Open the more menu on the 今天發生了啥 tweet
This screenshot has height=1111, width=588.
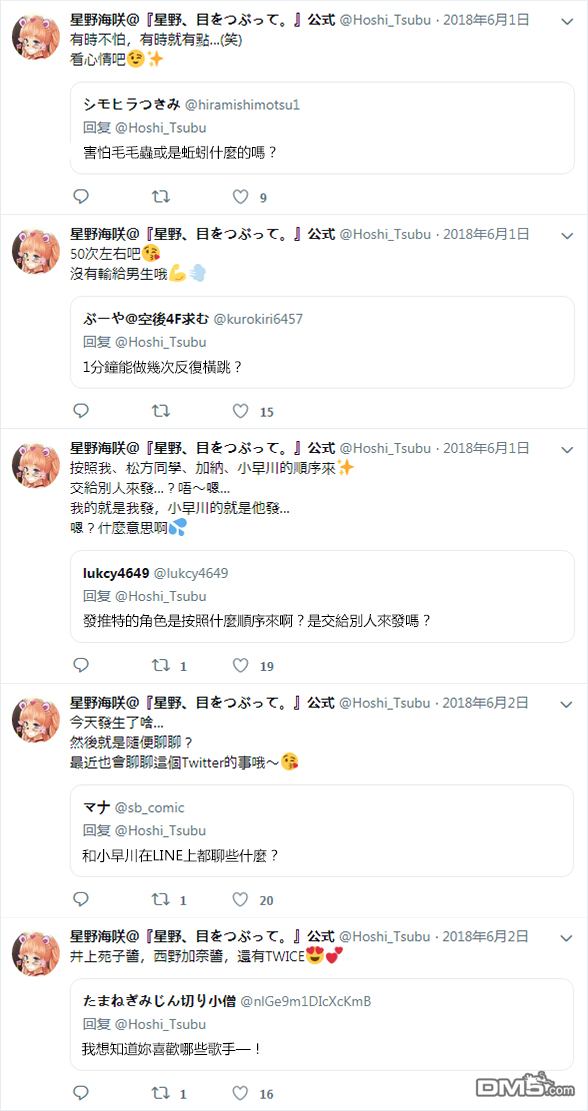(566, 704)
